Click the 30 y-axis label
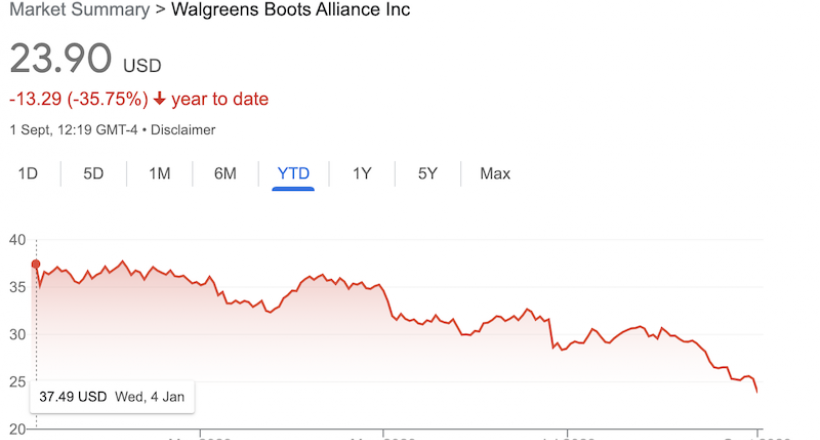820x440 pixels. [x=17, y=334]
